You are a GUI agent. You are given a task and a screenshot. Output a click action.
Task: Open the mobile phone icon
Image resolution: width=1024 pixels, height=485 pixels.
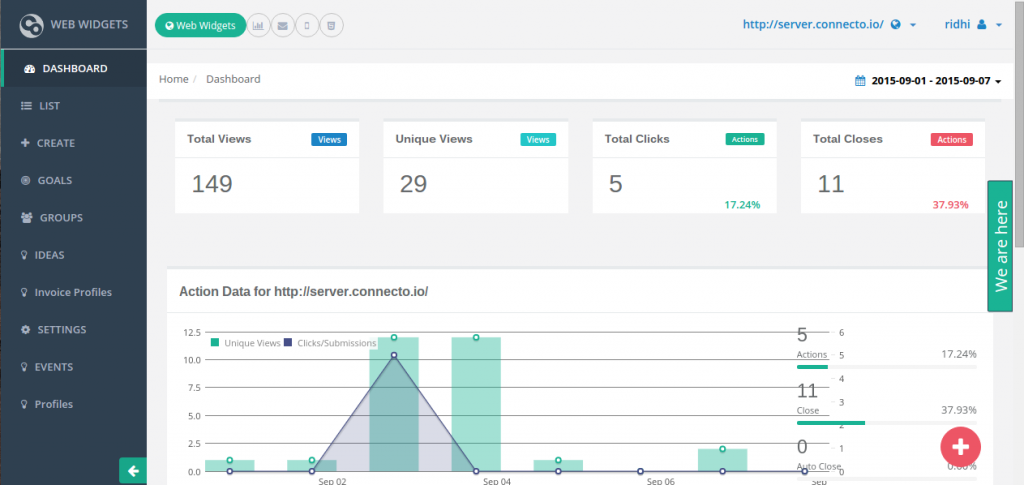[x=308, y=26]
